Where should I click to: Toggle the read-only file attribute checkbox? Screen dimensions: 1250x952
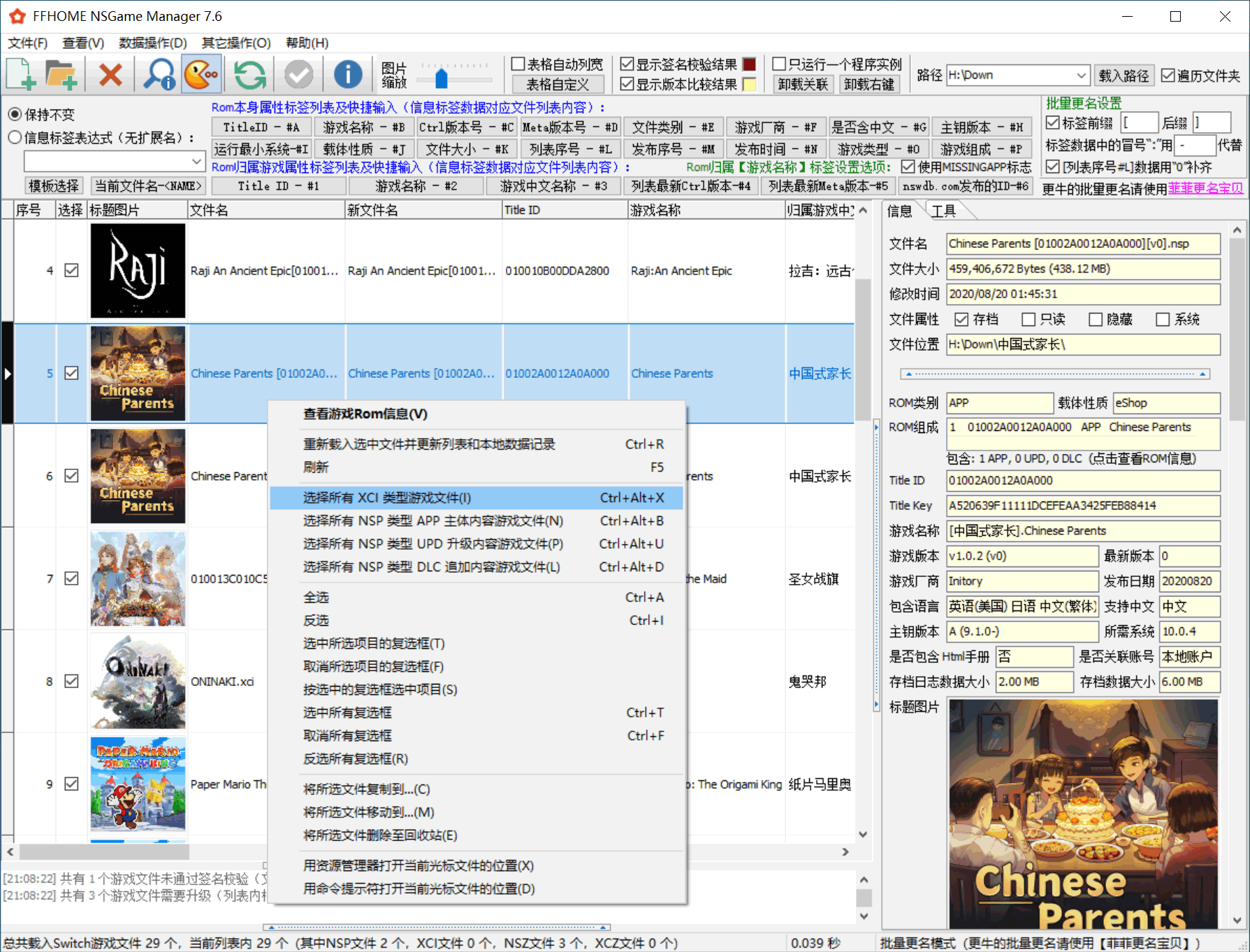(1028, 319)
